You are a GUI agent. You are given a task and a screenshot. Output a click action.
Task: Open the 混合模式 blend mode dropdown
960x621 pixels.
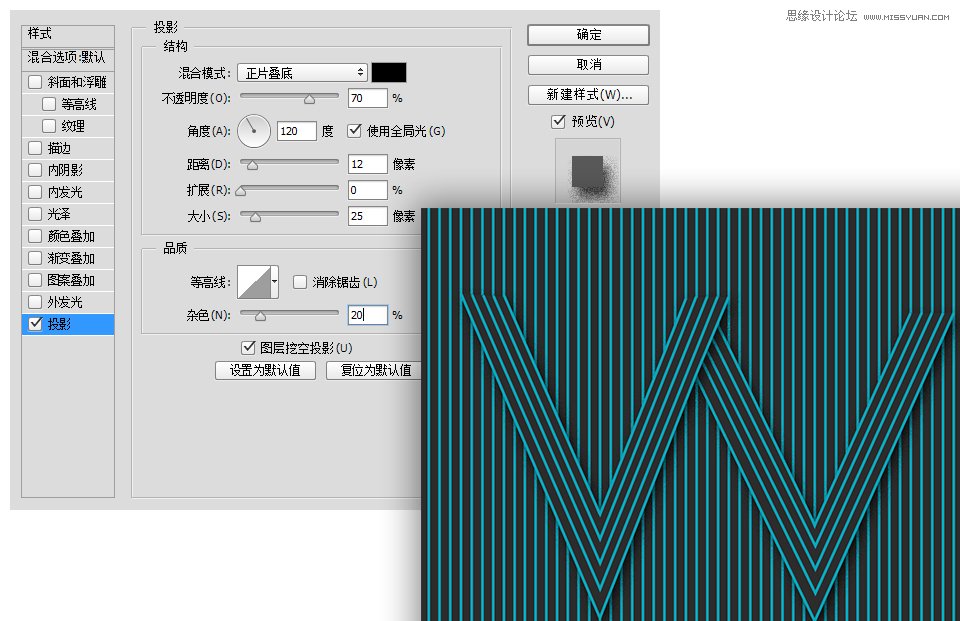pos(302,71)
